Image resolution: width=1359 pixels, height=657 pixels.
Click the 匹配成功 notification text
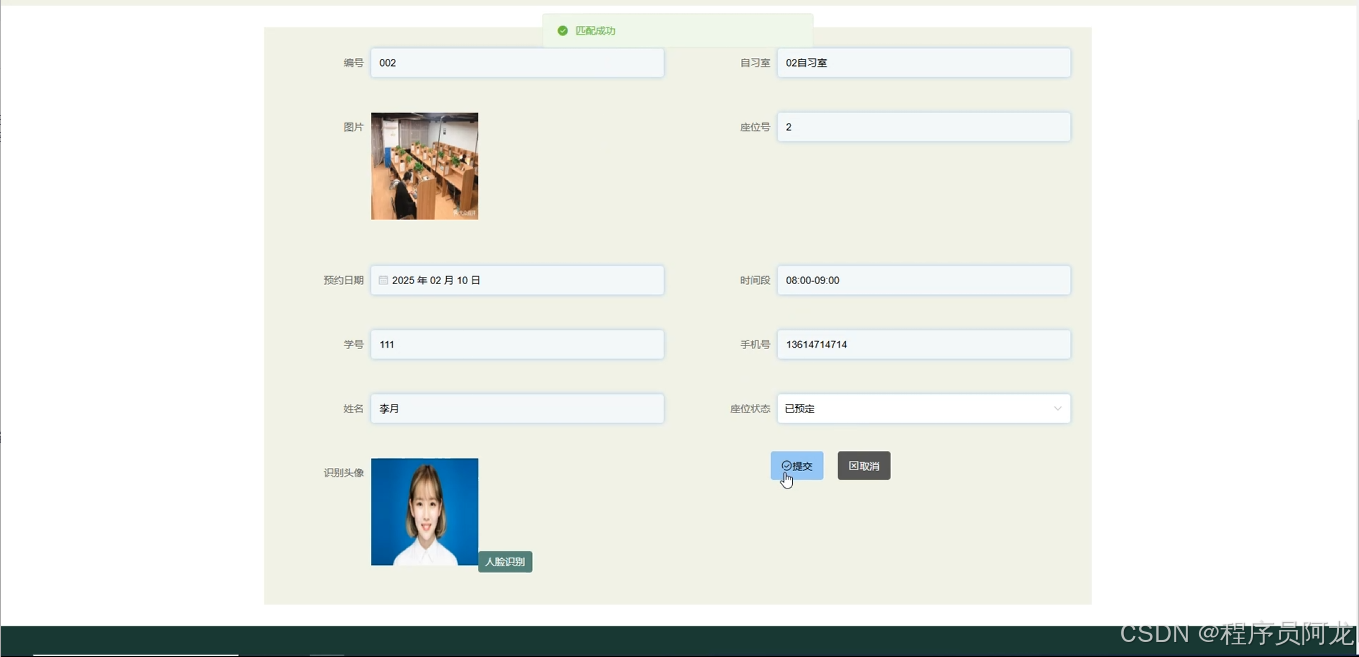click(x=596, y=31)
